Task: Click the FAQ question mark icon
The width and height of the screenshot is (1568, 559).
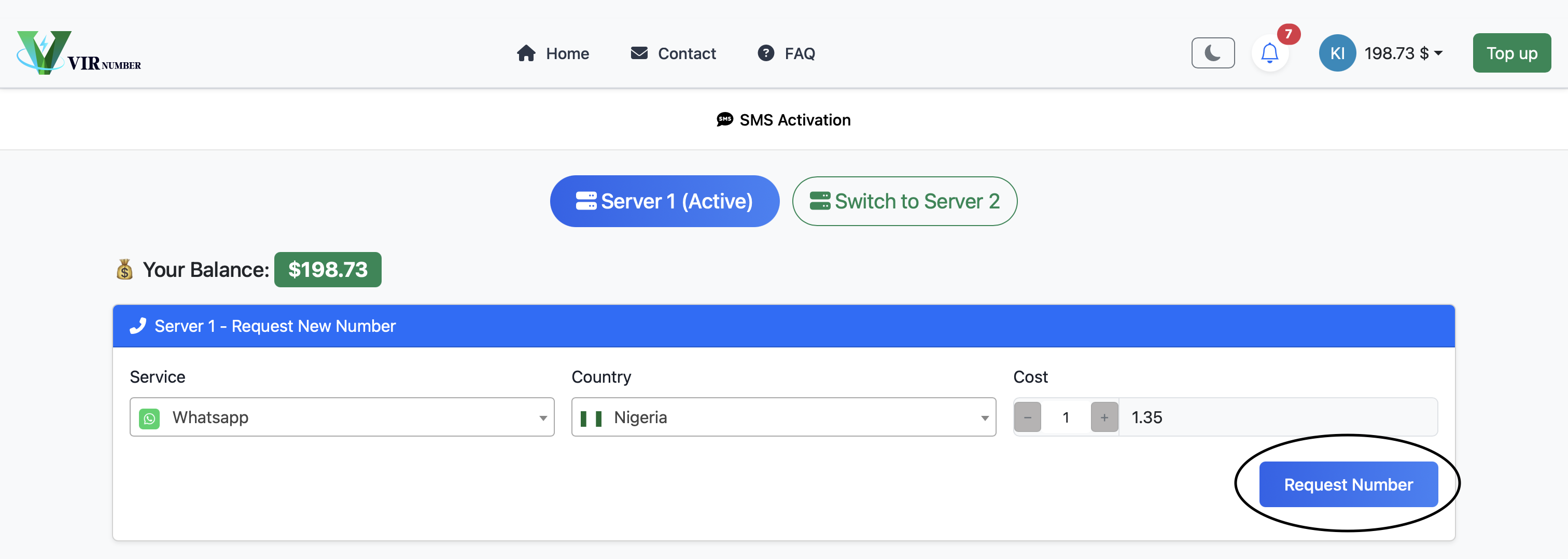Action: coord(765,53)
